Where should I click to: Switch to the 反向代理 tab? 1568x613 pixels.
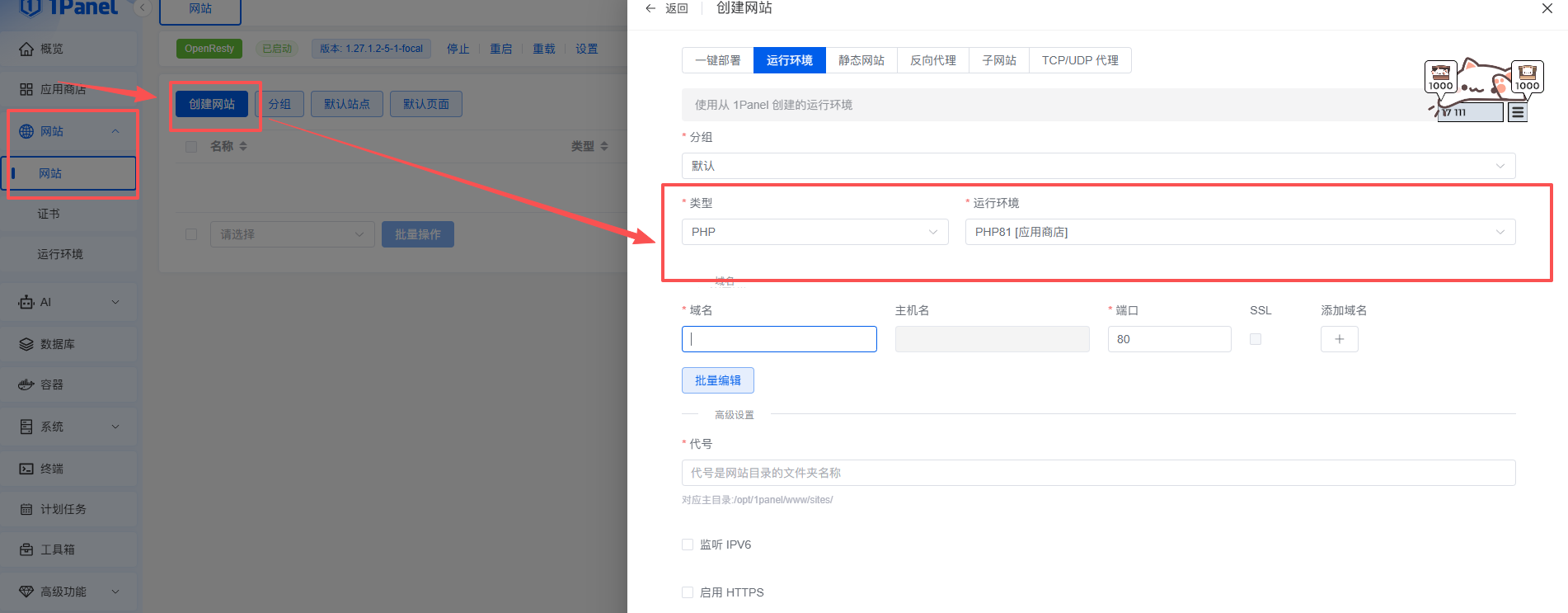(x=932, y=60)
